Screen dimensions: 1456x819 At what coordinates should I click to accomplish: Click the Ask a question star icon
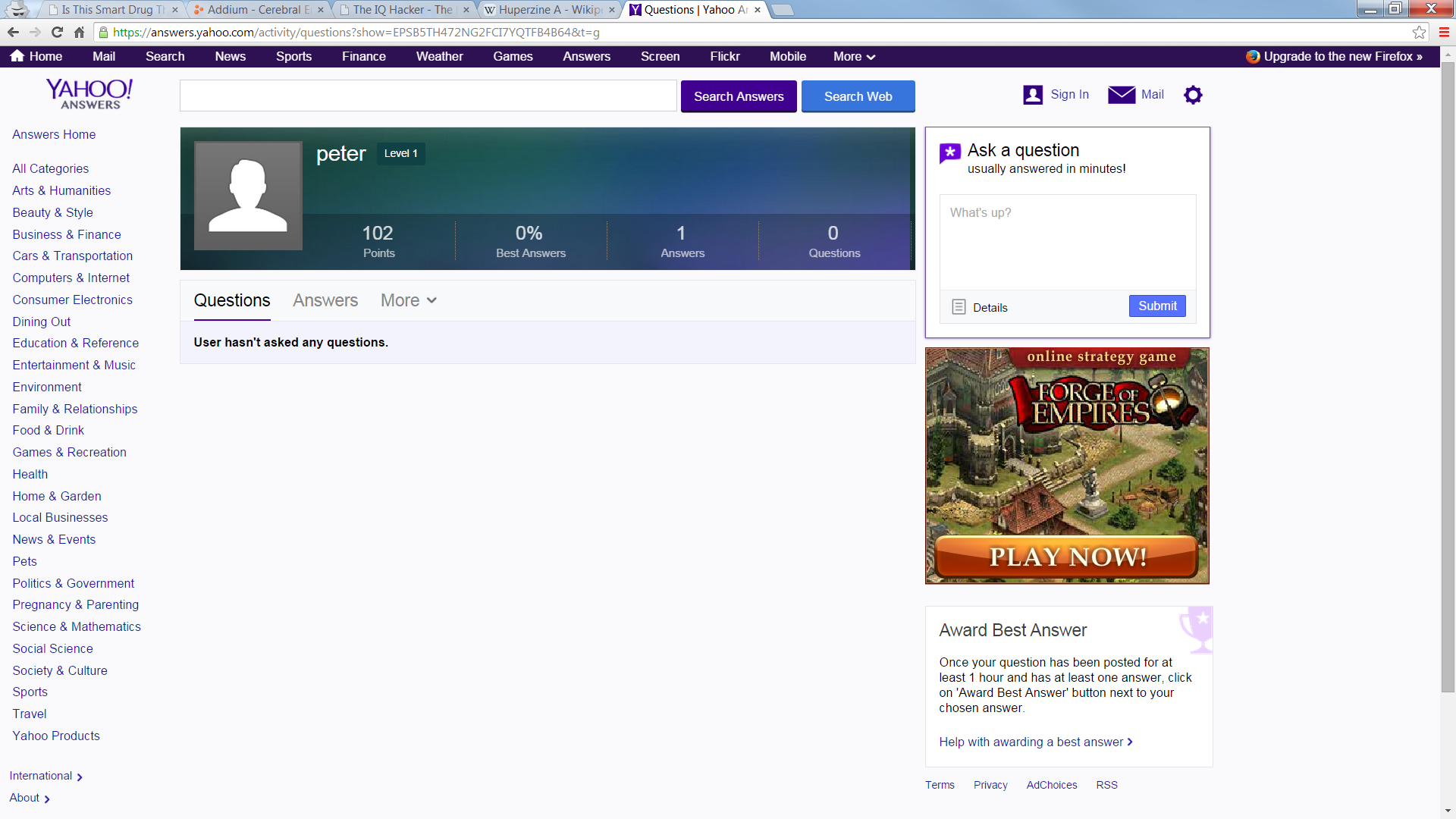coord(950,153)
